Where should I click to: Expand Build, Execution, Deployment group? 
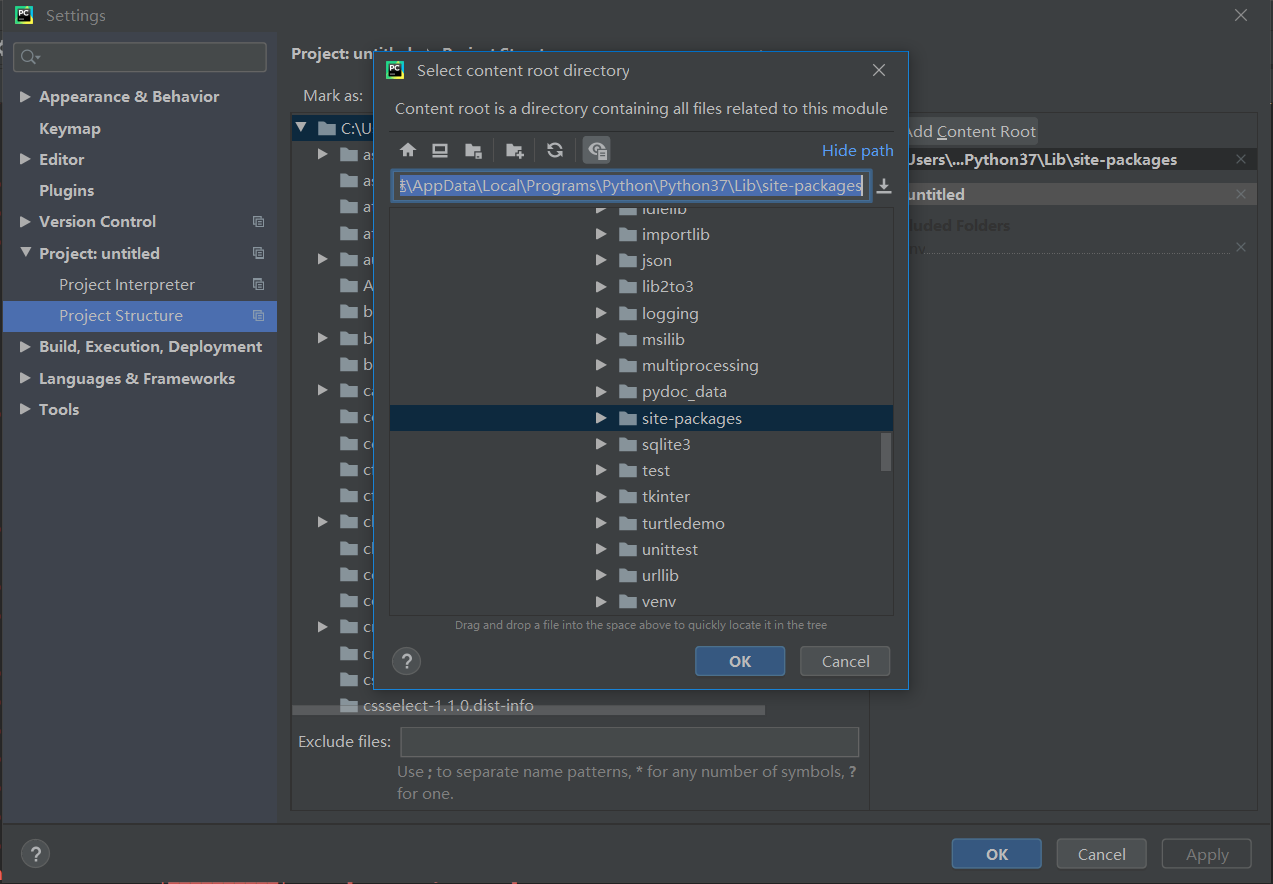click(25, 347)
